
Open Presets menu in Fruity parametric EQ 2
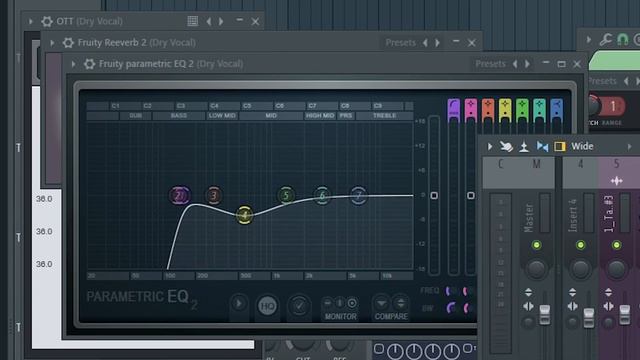(490, 64)
